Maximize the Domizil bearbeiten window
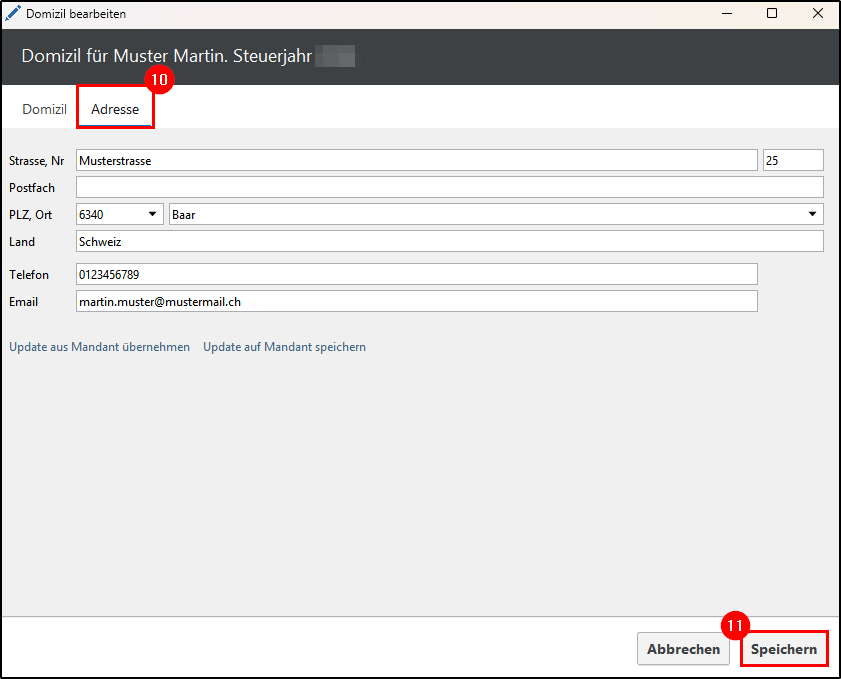The width and height of the screenshot is (841, 679). point(771,14)
